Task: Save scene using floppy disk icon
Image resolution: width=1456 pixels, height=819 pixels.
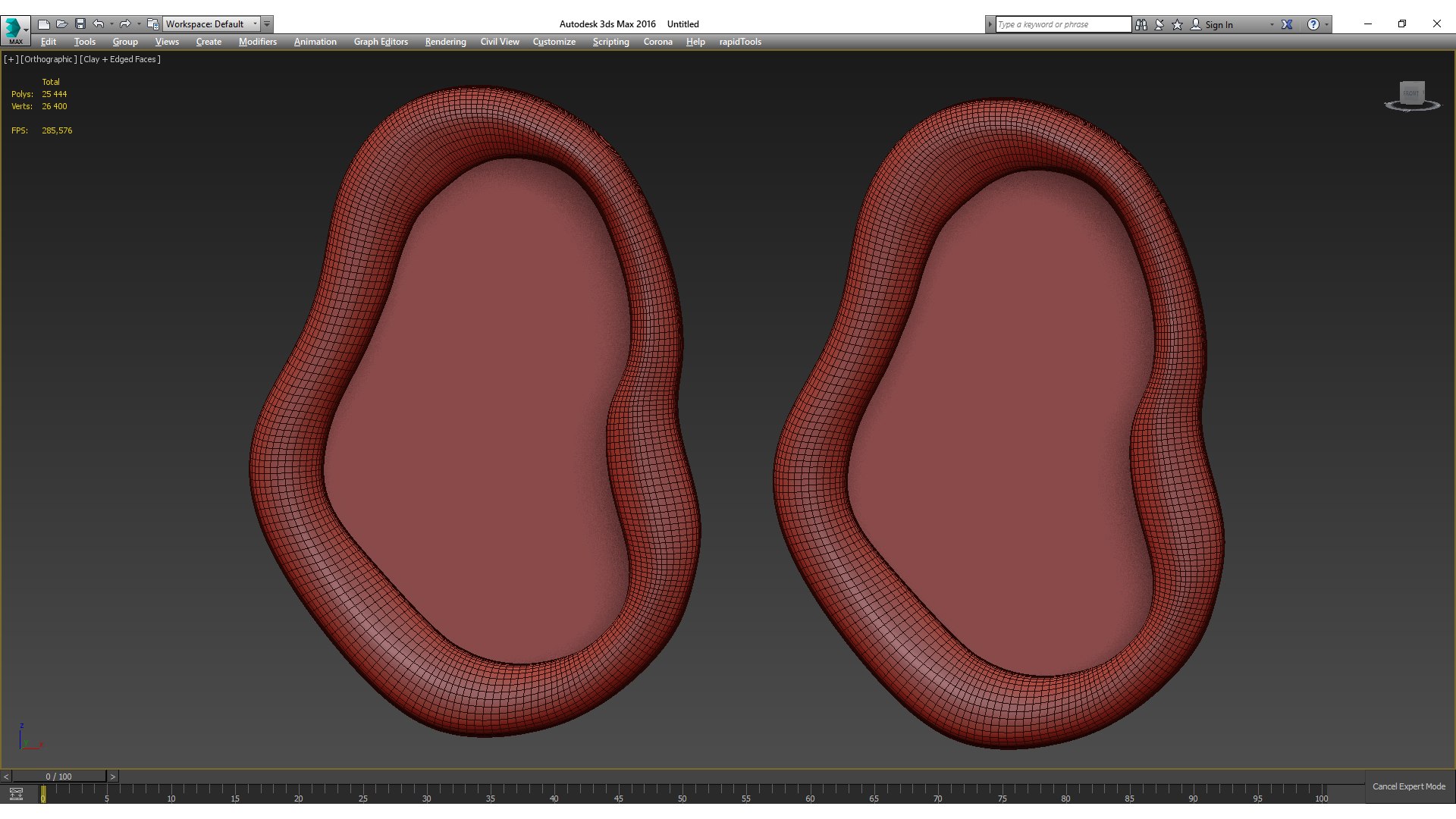Action: tap(80, 24)
